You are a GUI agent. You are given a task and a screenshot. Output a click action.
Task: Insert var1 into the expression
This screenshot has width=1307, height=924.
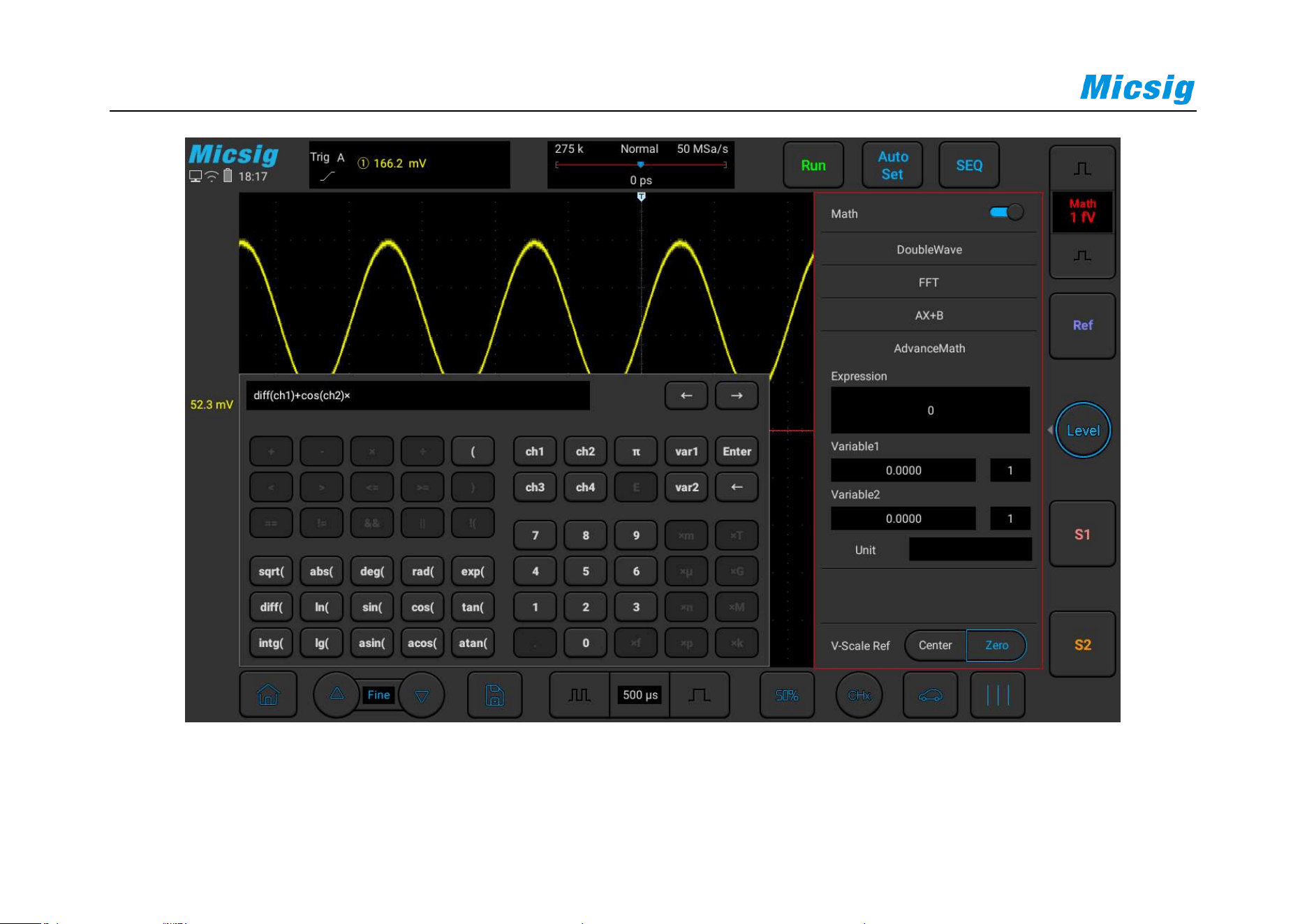pos(686,452)
